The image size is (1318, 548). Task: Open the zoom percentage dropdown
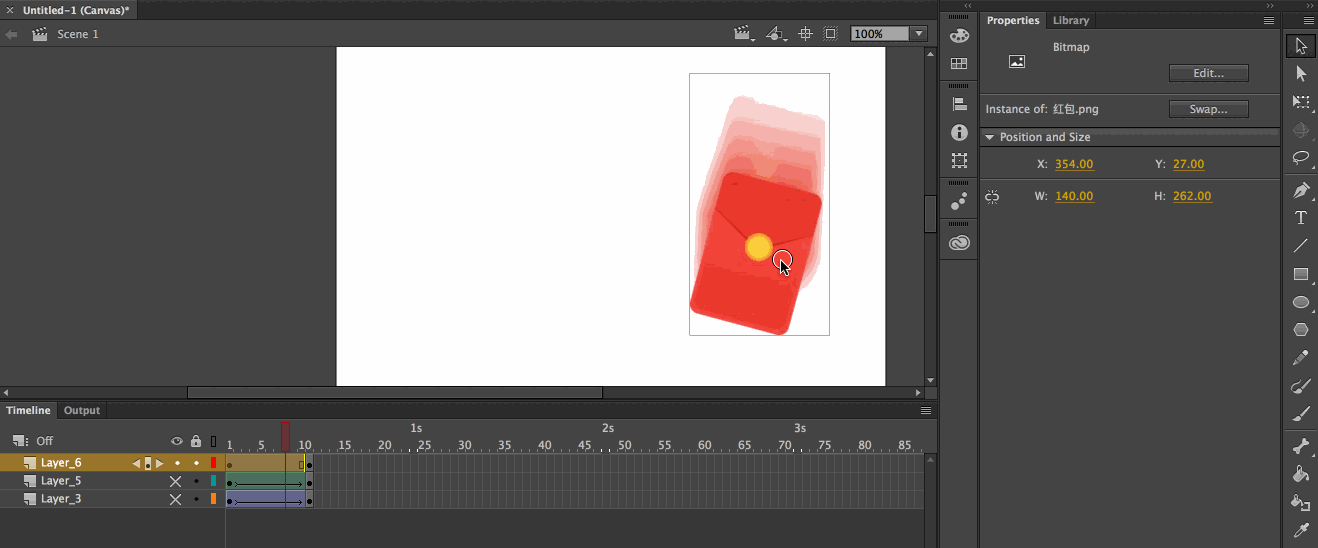(919, 34)
